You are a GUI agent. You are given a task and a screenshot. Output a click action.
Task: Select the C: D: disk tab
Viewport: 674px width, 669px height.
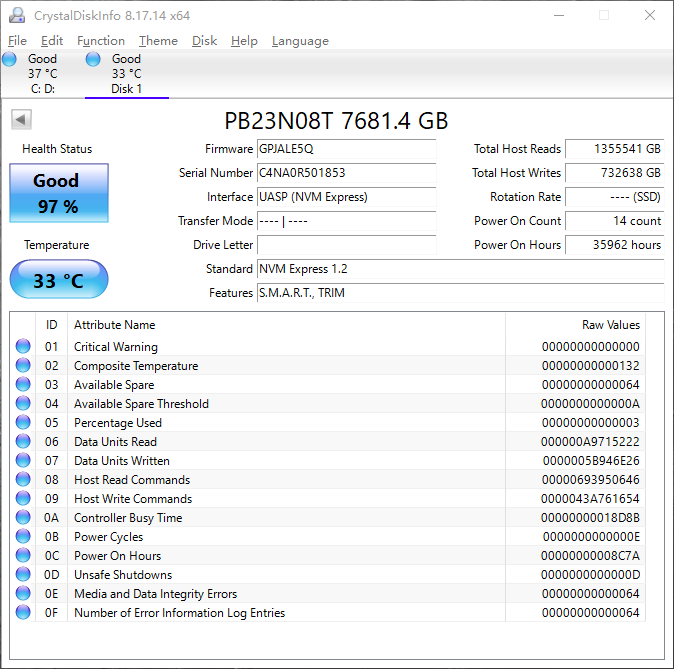coord(43,74)
